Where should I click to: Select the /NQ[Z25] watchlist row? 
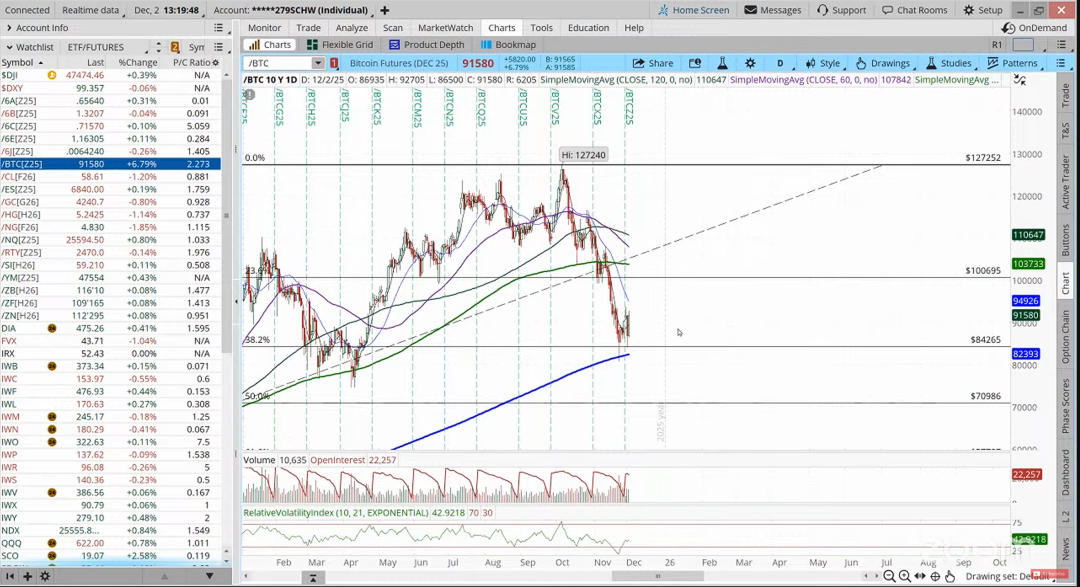[110, 240]
